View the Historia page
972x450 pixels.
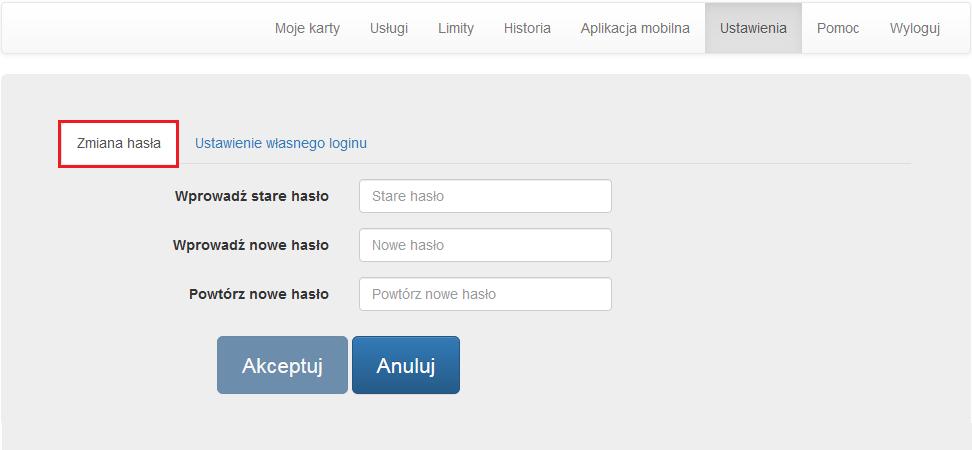(527, 29)
